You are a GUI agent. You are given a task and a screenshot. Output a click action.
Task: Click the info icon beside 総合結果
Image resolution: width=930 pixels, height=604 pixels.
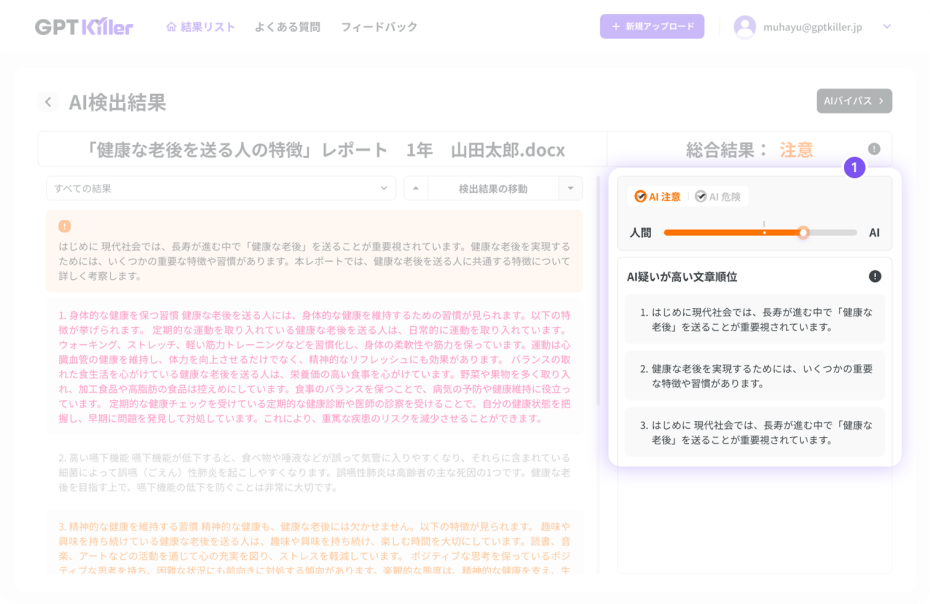tap(874, 149)
